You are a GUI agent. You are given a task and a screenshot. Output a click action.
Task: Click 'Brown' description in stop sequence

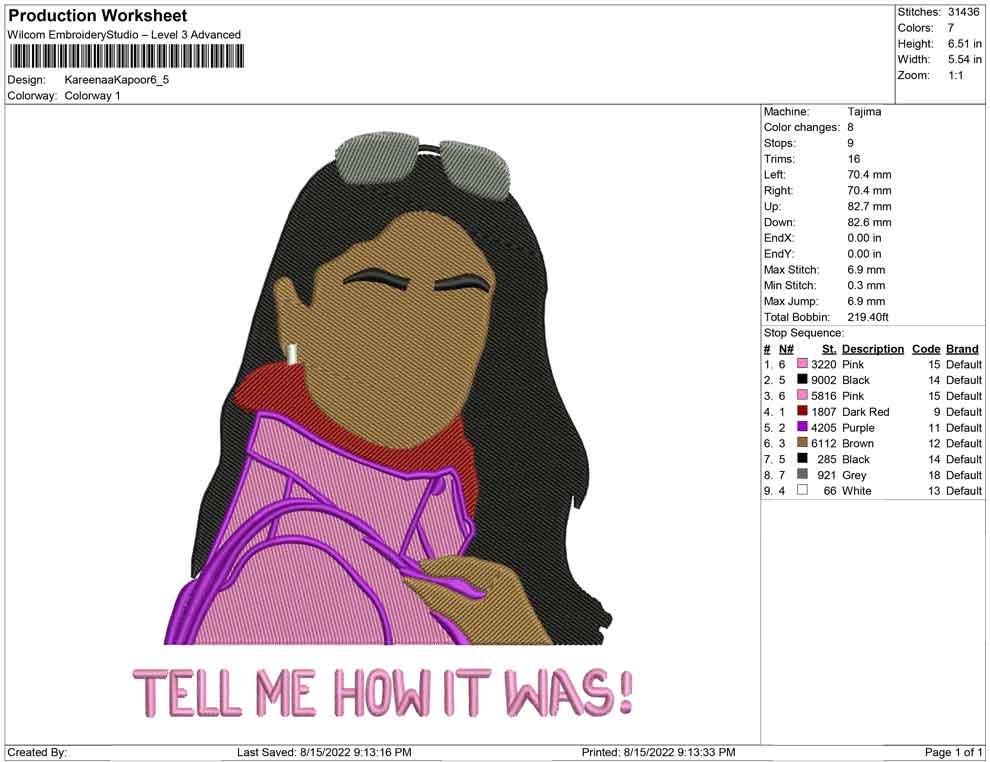pyautogui.click(x=858, y=443)
